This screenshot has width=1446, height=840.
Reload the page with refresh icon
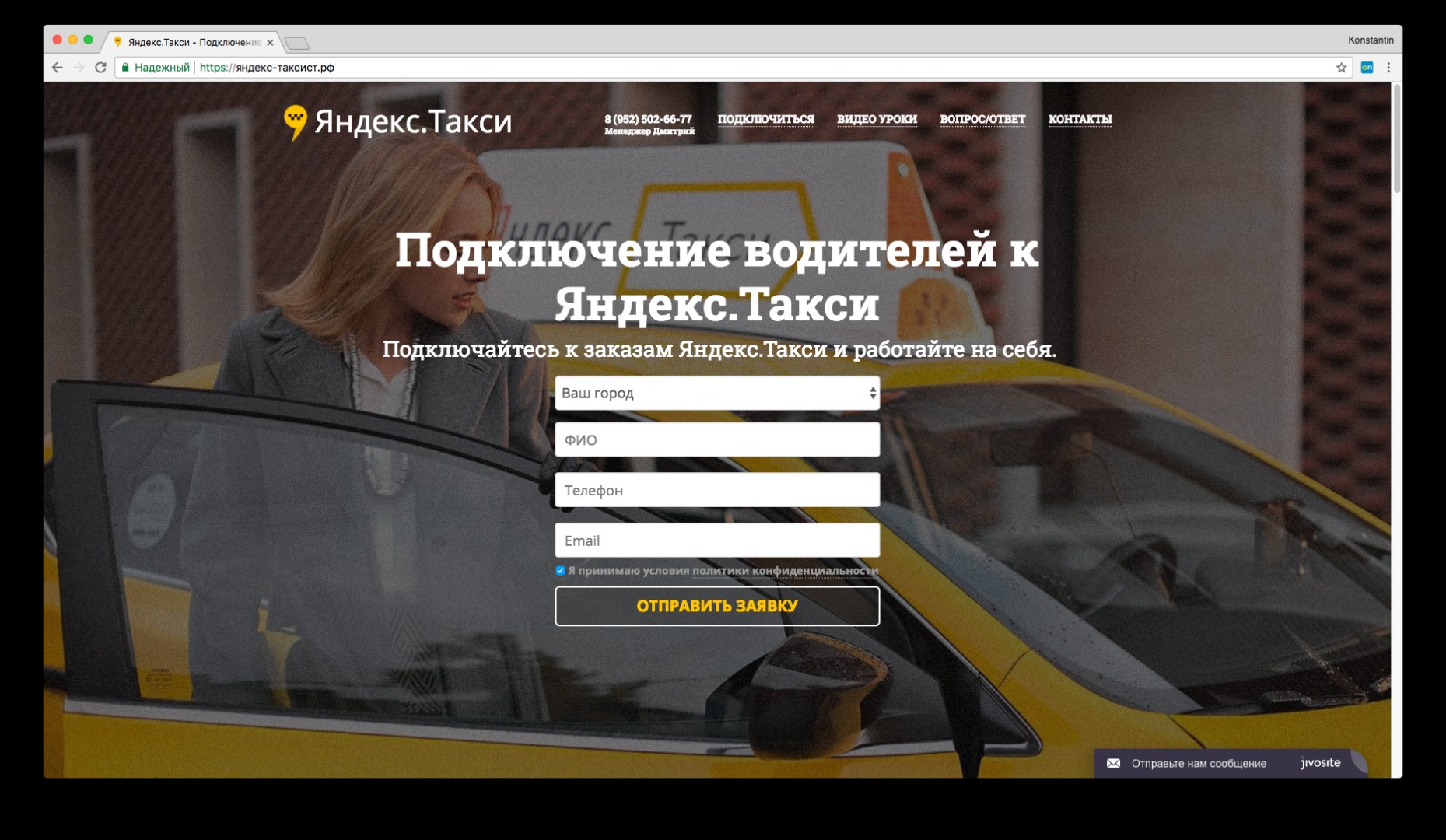[100, 68]
